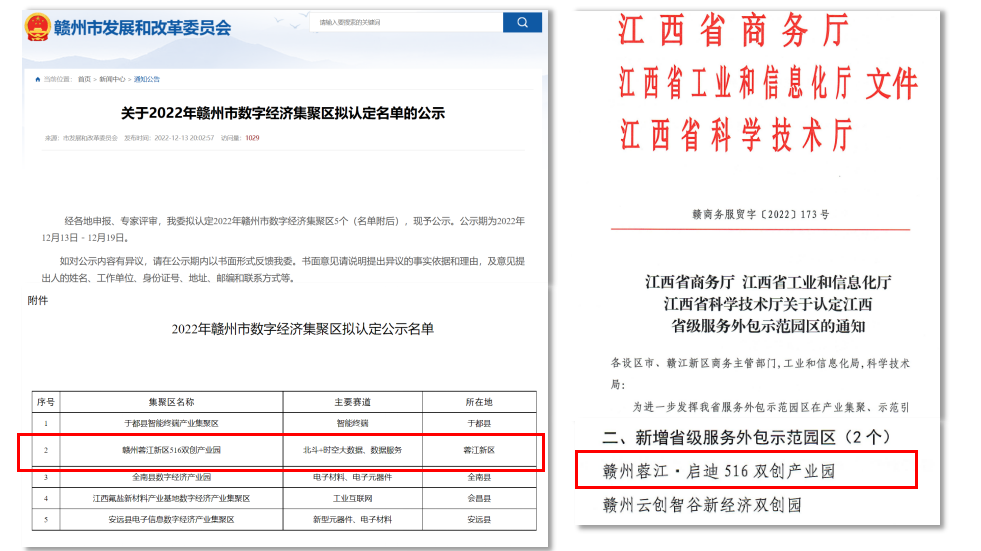Screen dimensions: 981x551
Task: Select the 北斗+时空大数据、数据服务 cell
Action: [352, 450]
